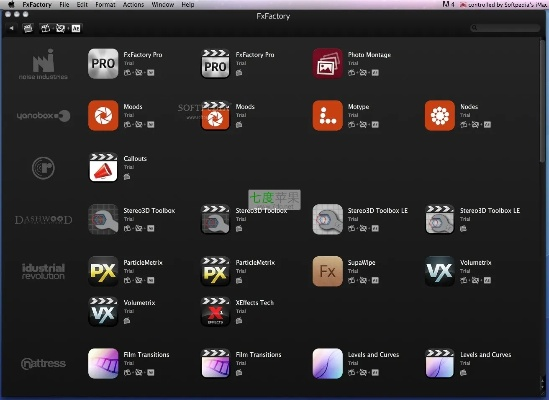Click the Adobe status icon in the menu bar
Screen dimensions: 549x400
448,4
